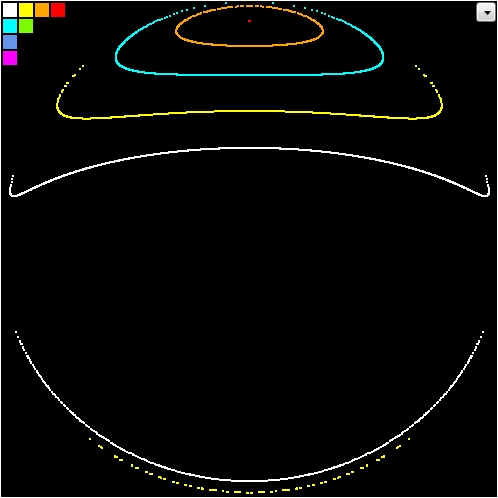Click the solid cyan closed orbit curve

pyautogui.click(x=249, y=75)
